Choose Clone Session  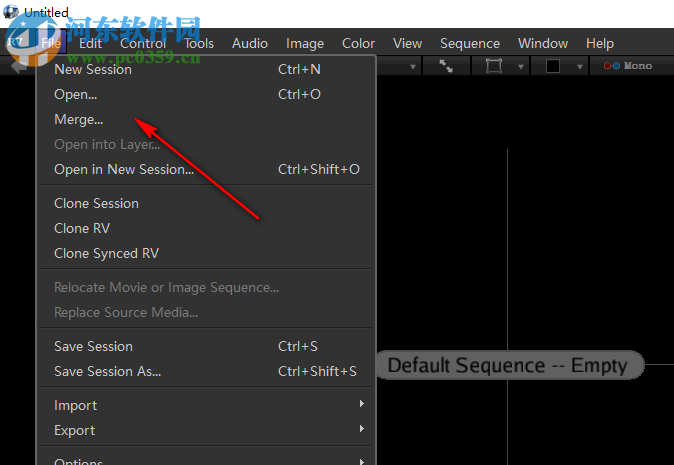point(206,203)
